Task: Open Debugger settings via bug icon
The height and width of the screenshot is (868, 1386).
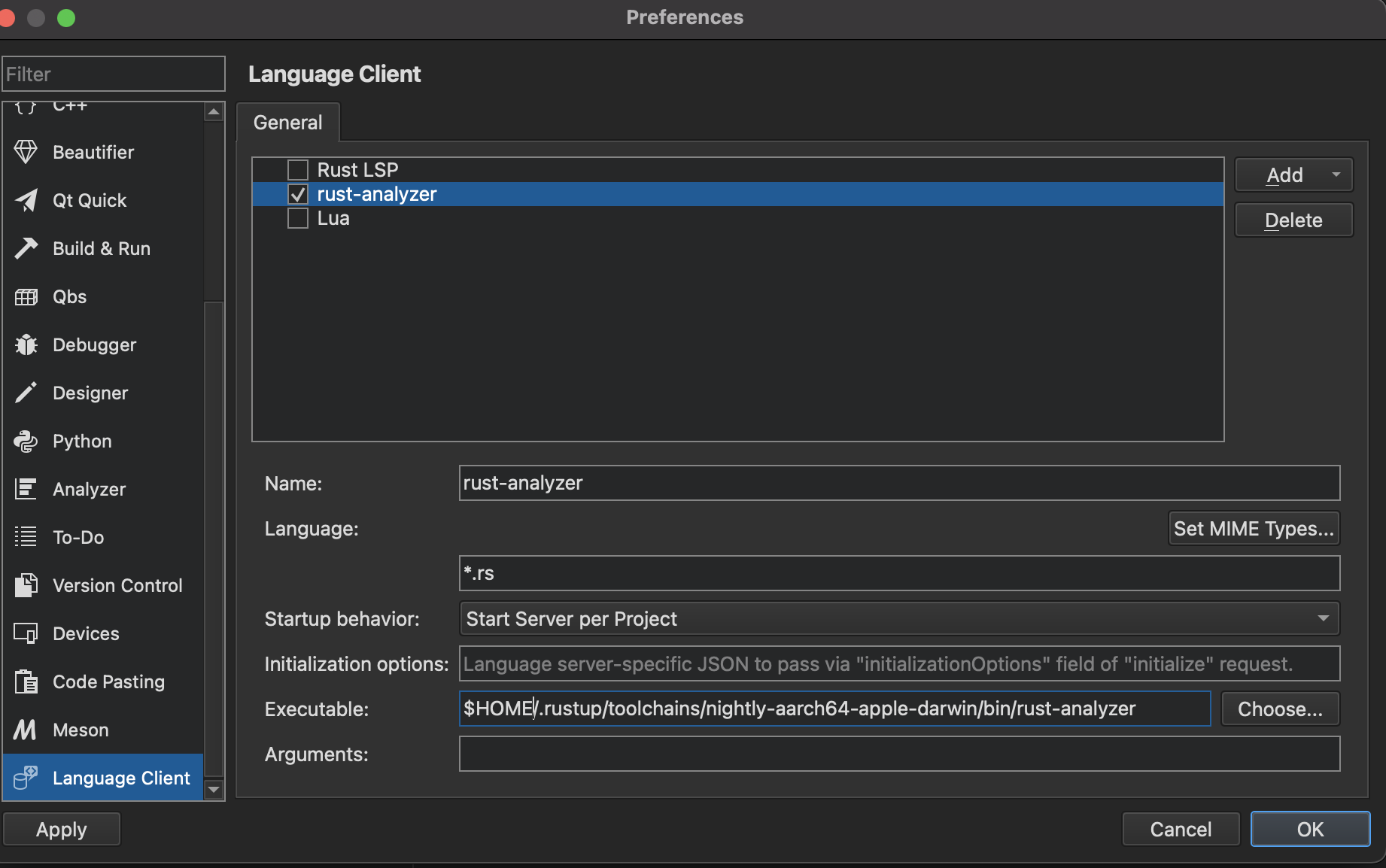Action: pos(26,344)
